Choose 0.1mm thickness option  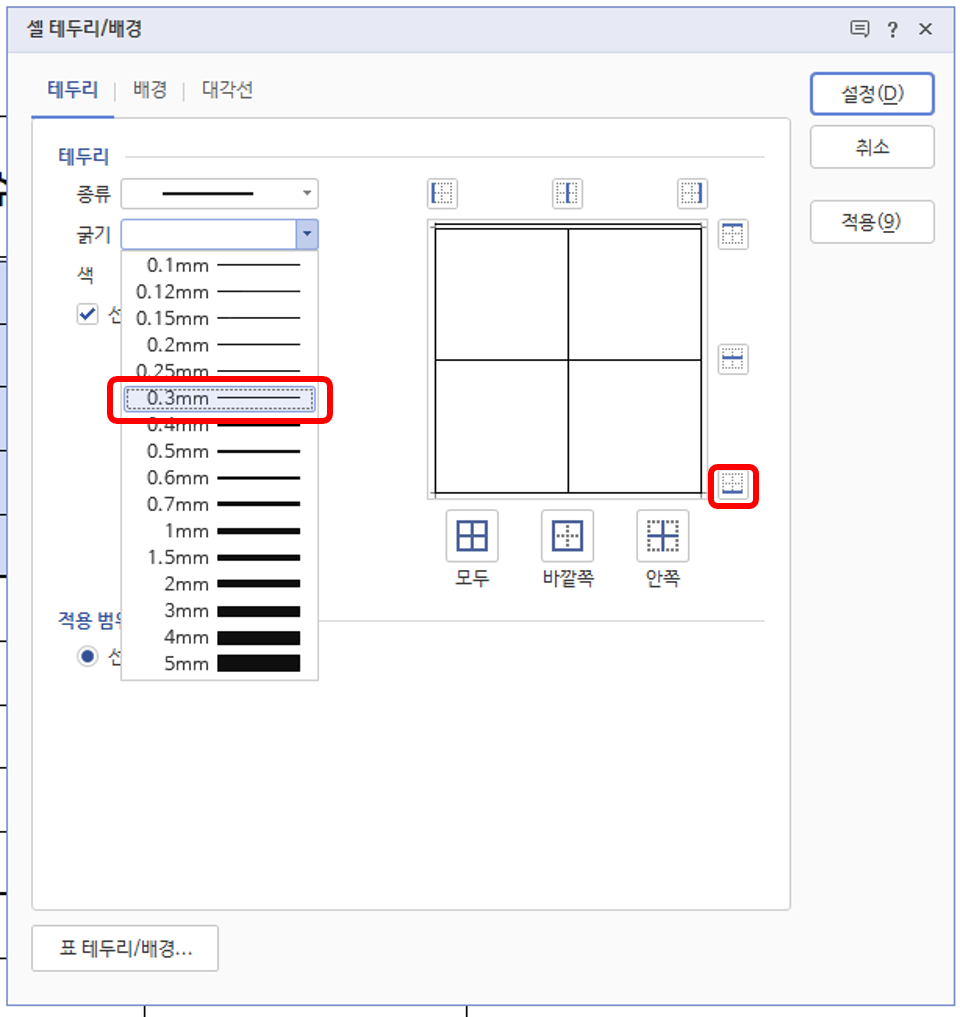pyautogui.click(x=220, y=265)
